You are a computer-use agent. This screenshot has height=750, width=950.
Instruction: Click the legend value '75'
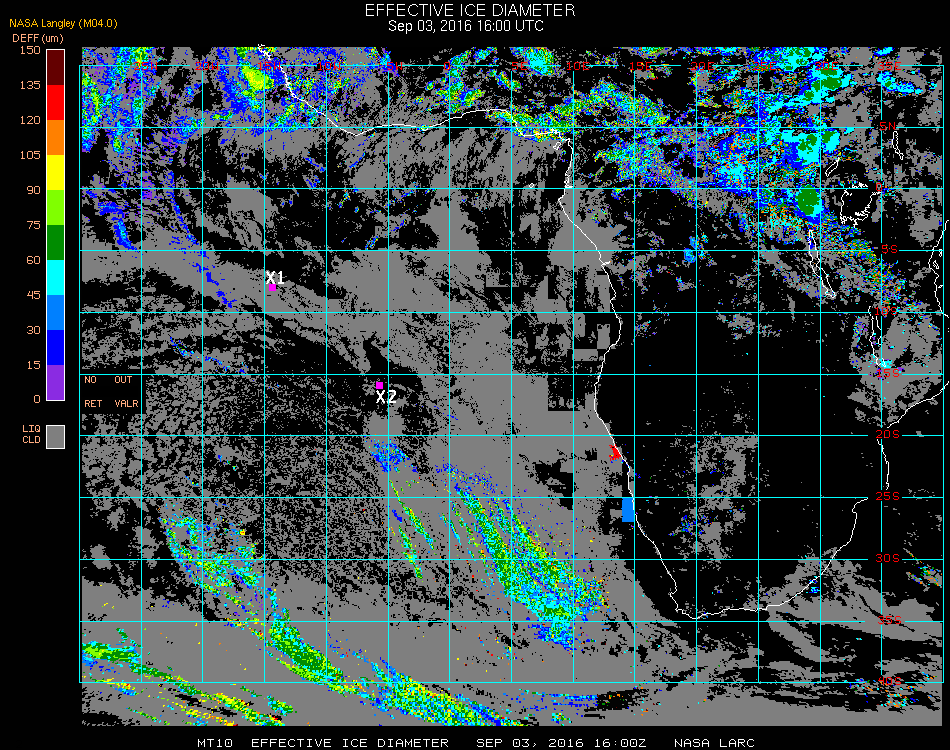pos(33,225)
